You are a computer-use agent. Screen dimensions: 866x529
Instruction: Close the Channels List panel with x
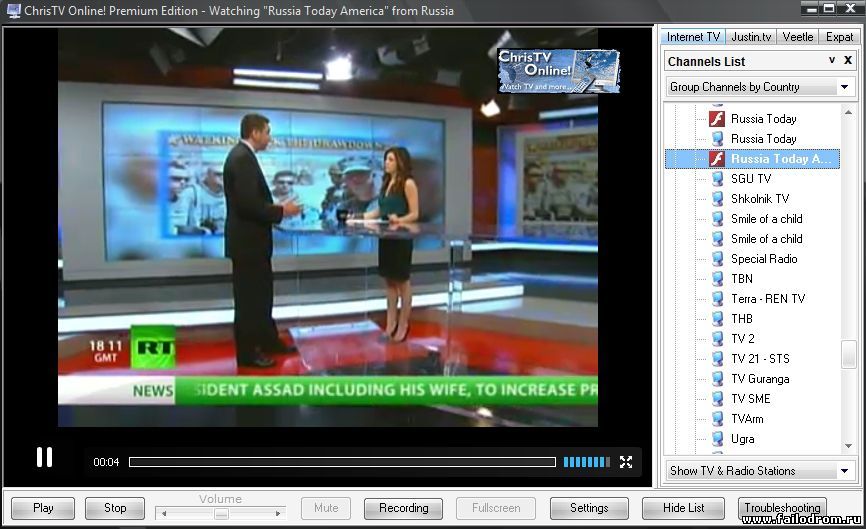point(848,60)
